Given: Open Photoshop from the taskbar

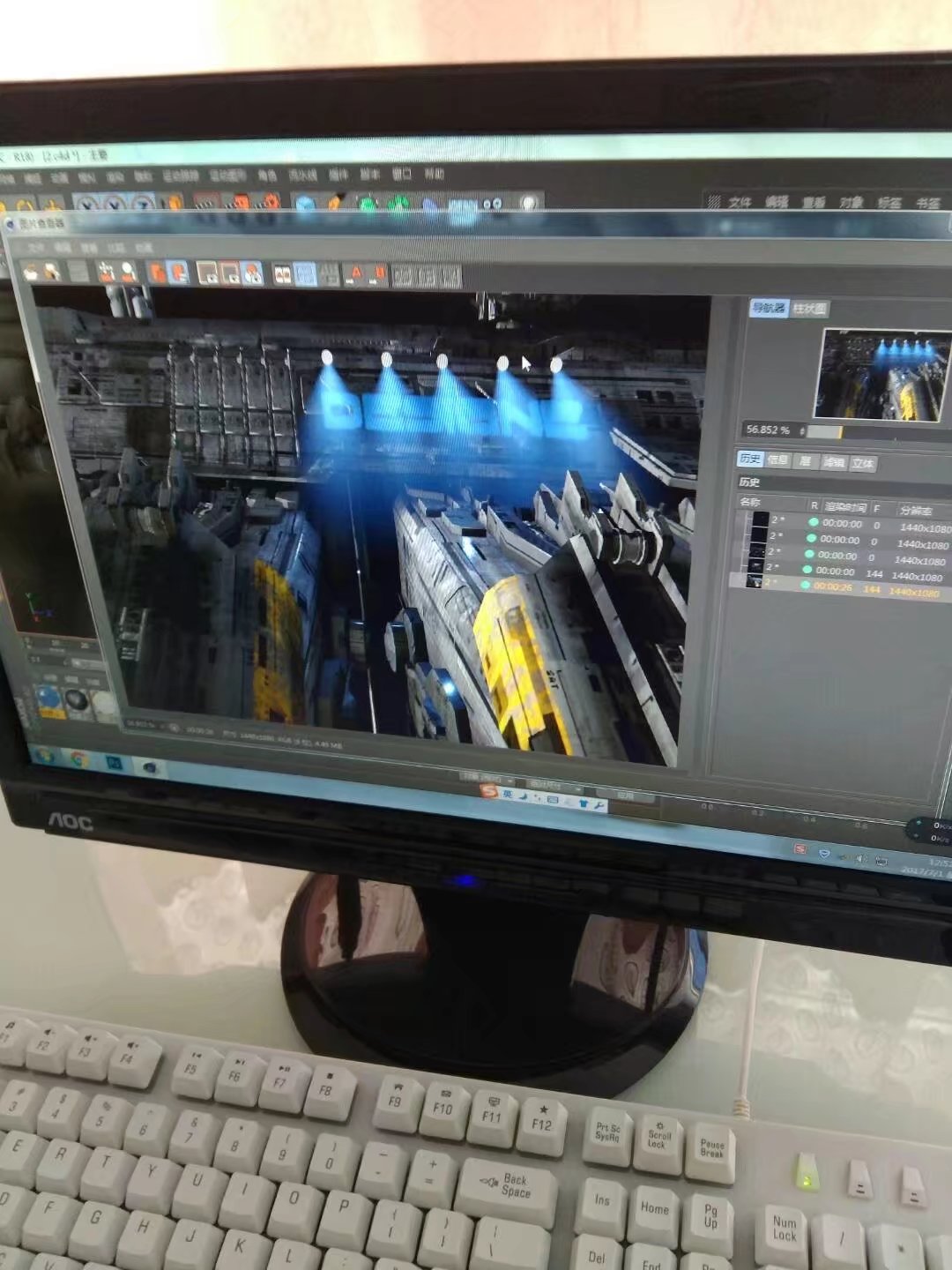Looking at the screenshot, I should [x=115, y=763].
